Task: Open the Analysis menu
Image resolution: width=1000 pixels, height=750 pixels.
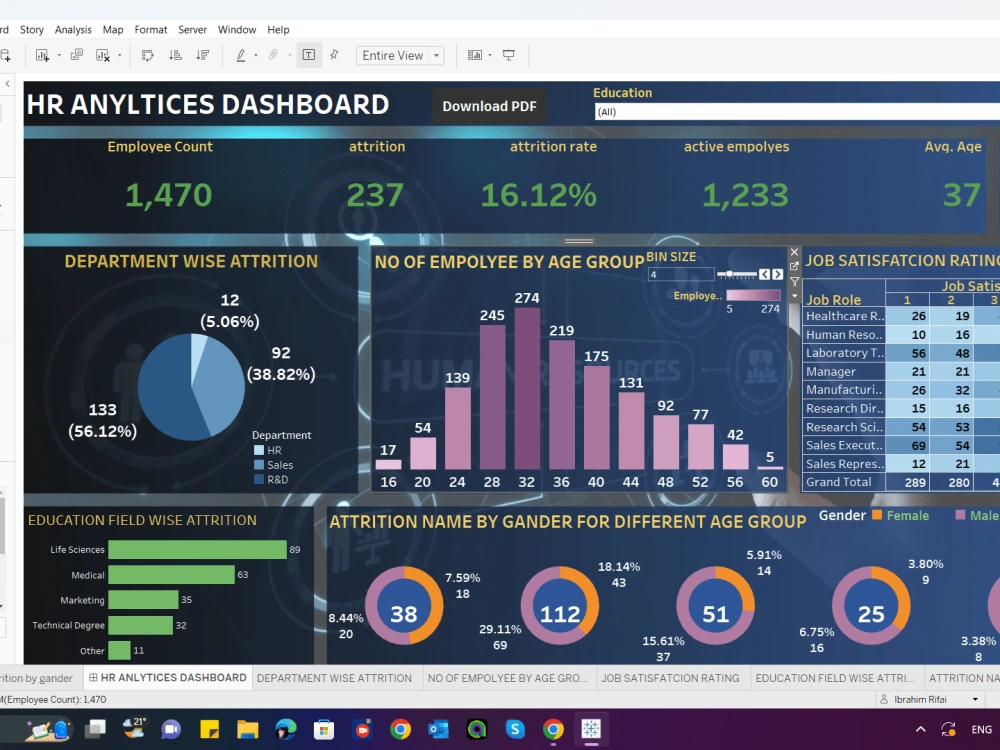Action: click(x=73, y=29)
